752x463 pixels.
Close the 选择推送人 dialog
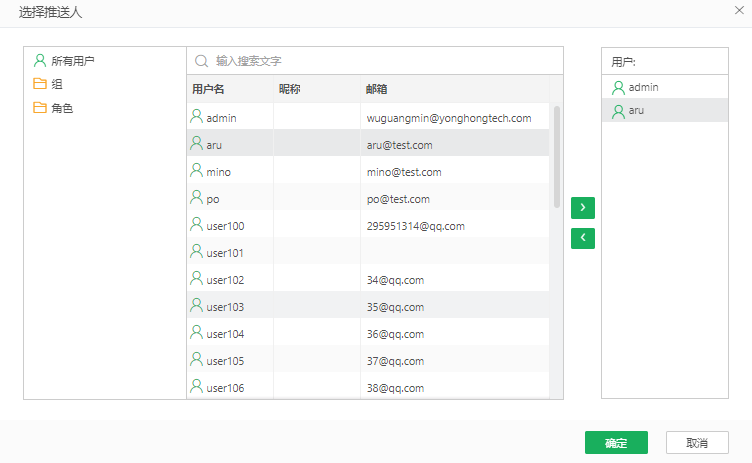coord(739,11)
